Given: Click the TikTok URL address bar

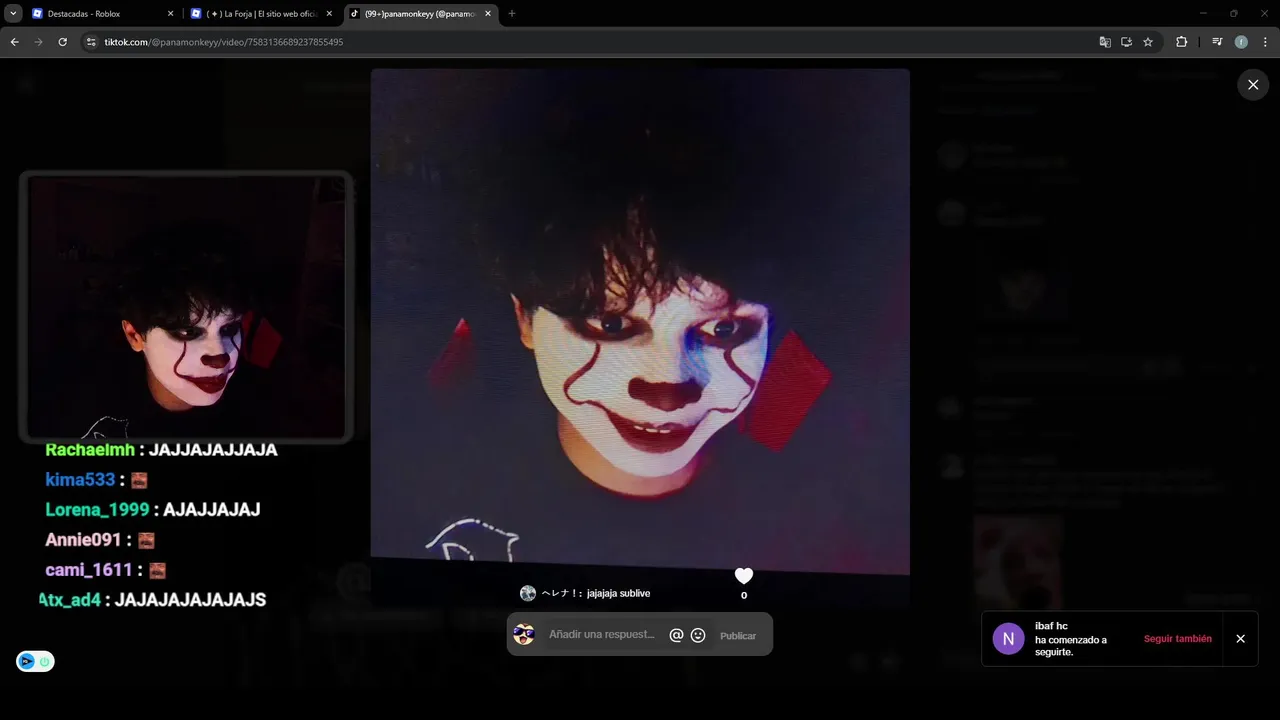Looking at the screenshot, I should click(590, 42).
